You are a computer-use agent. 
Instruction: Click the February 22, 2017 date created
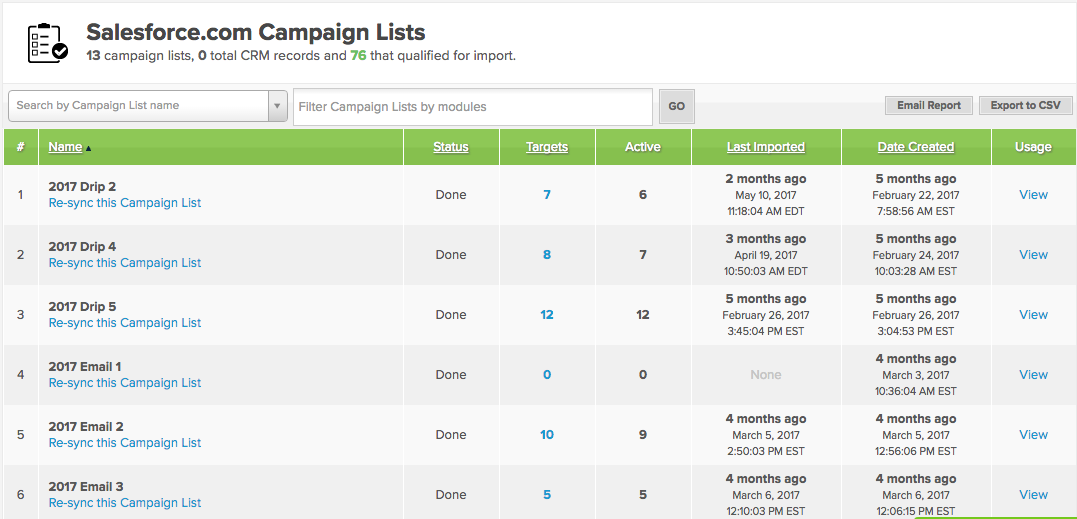coord(916,196)
